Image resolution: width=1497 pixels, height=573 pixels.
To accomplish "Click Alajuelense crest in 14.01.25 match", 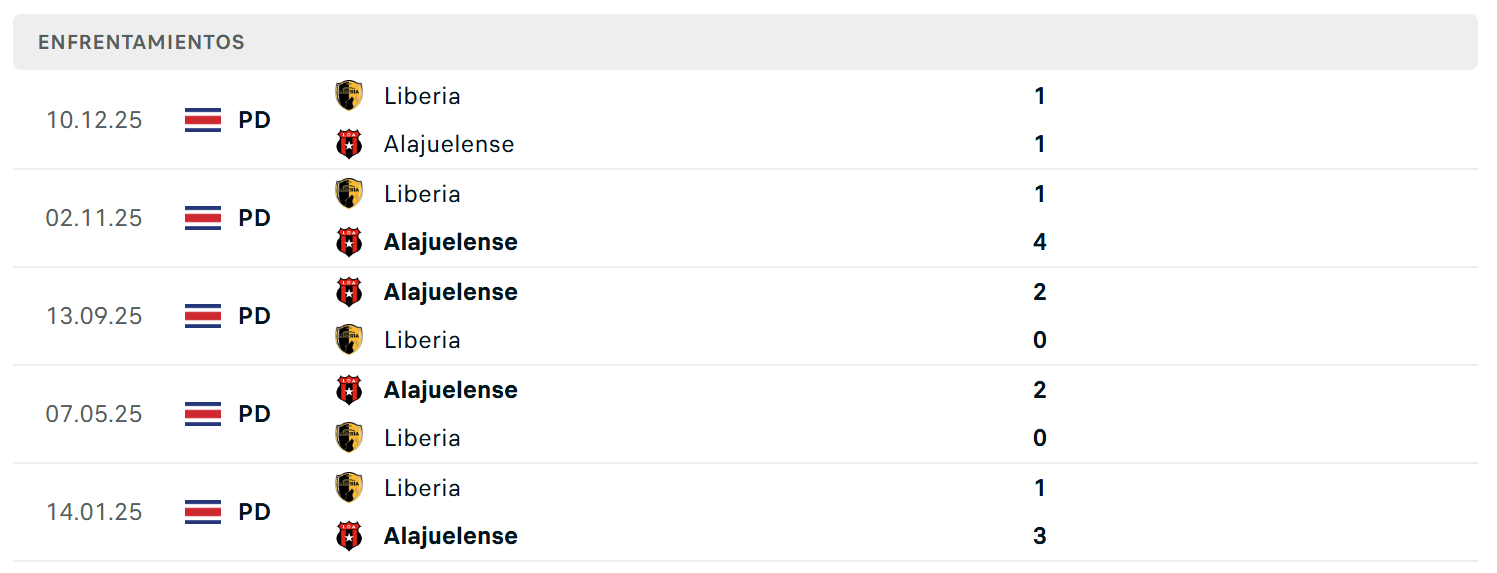I will point(349,536).
